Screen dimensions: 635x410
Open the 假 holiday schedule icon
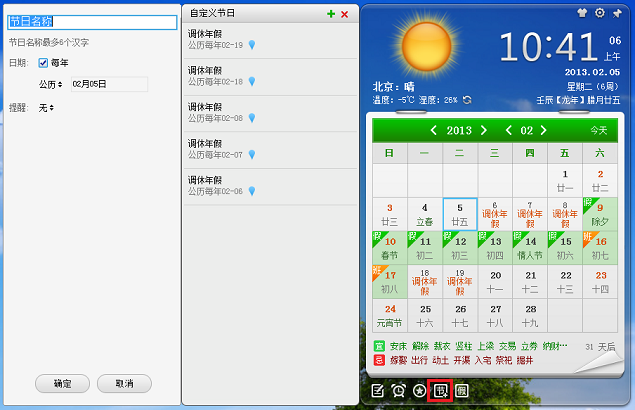coord(462,391)
